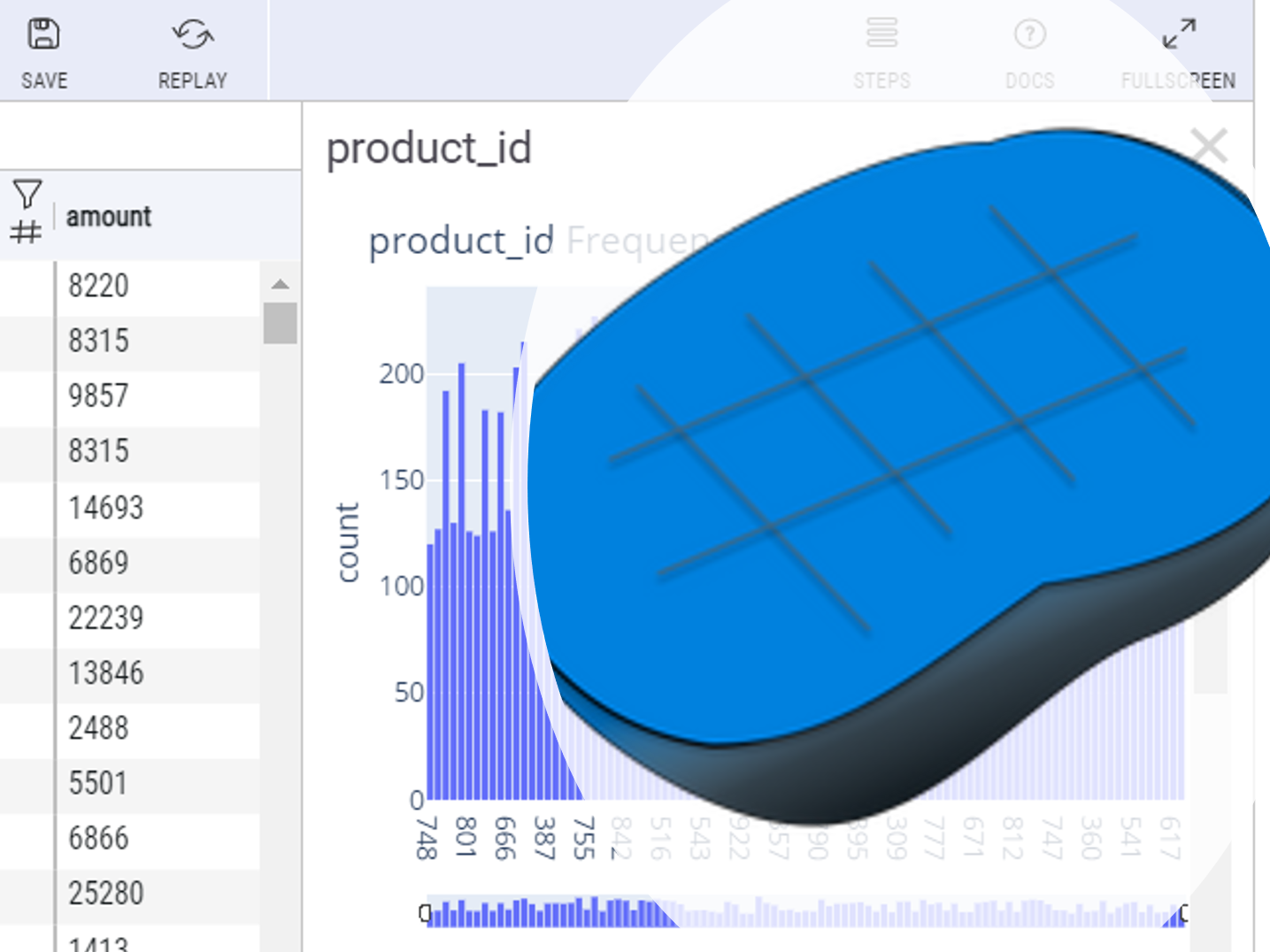Click the filter funnel icon beside amount

coord(27,194)
